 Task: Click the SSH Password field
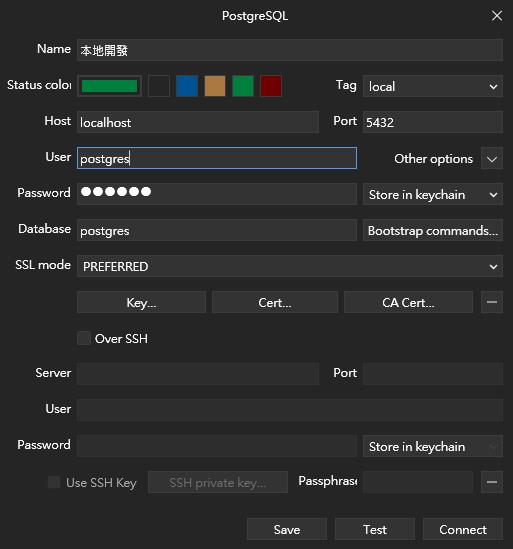[217, 446]
